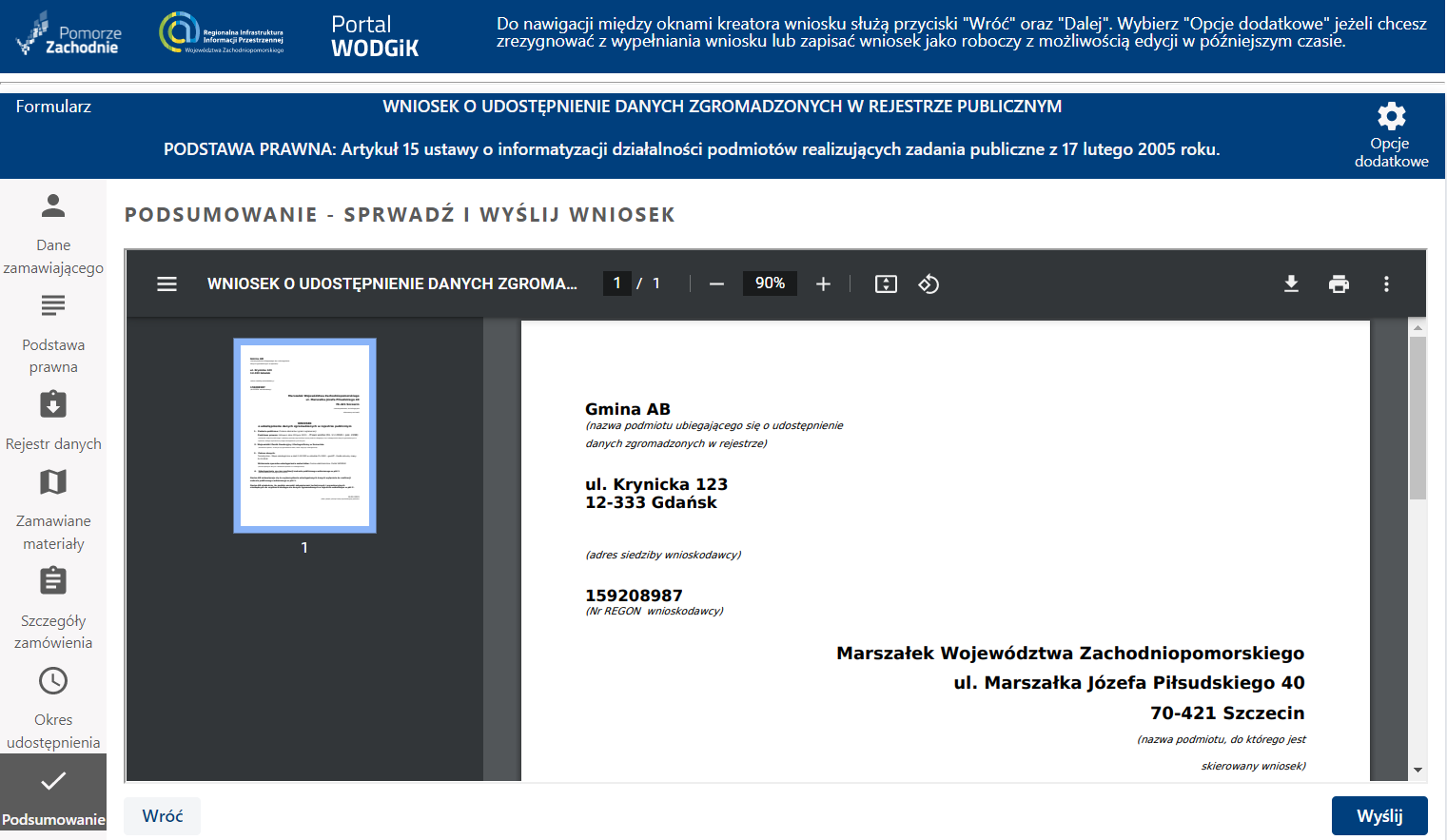The image size is (1447, 840).
Task: Open the Podsumowanie step
Action: [52, 780]
